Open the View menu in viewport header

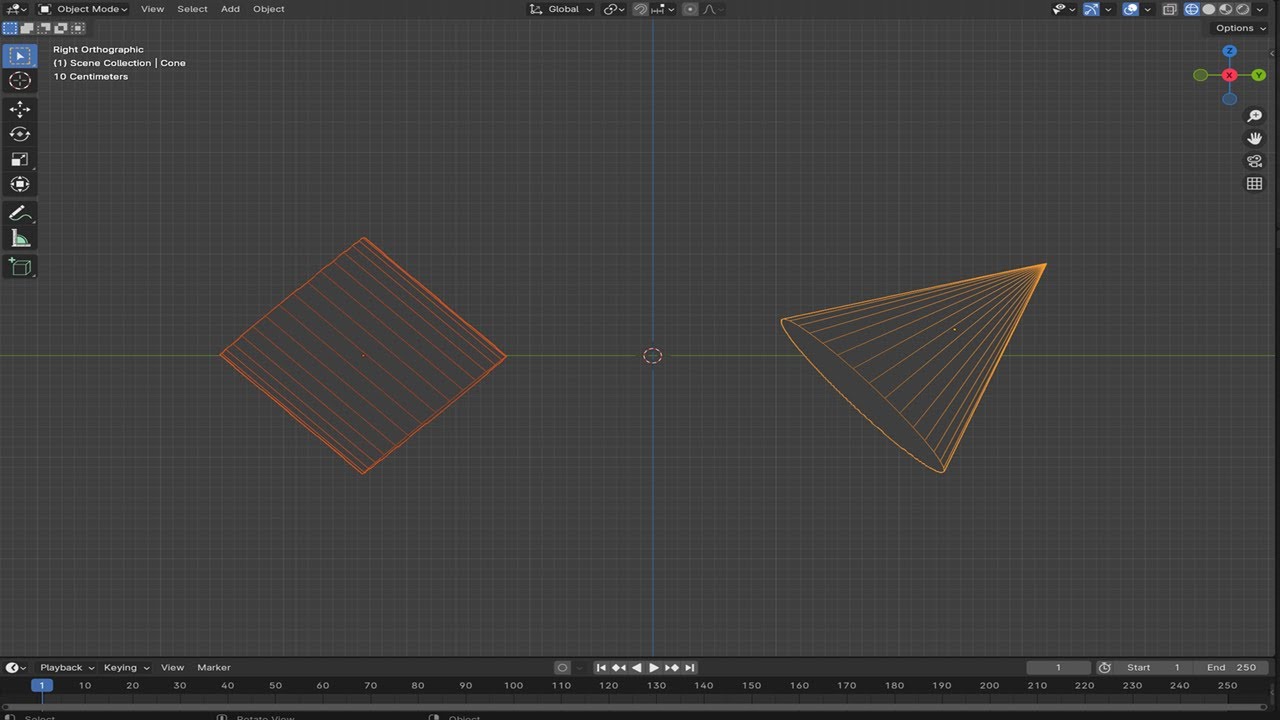[152, 9]
